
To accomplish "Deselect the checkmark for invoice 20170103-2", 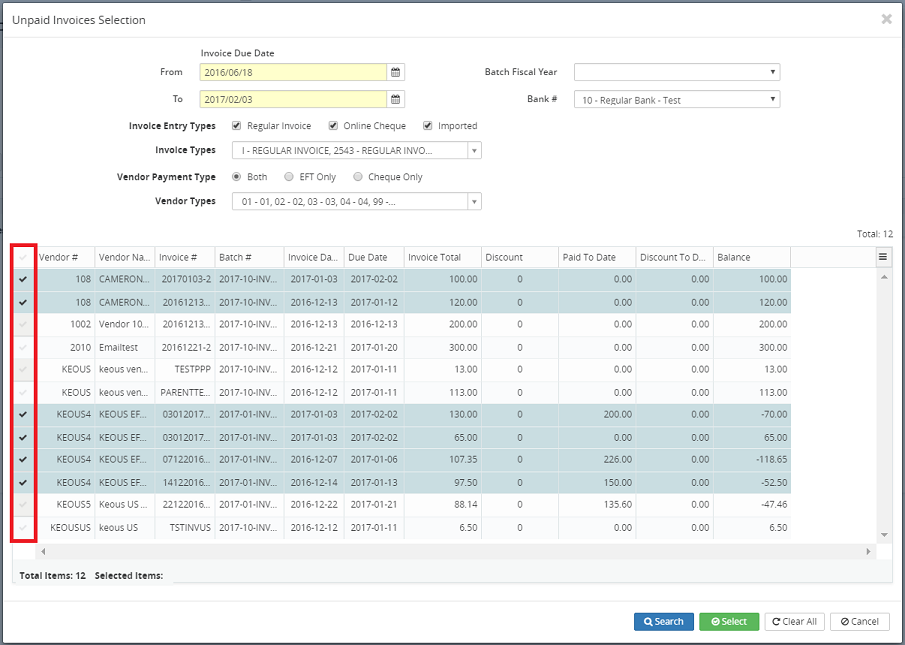I will tap(22, 280).
